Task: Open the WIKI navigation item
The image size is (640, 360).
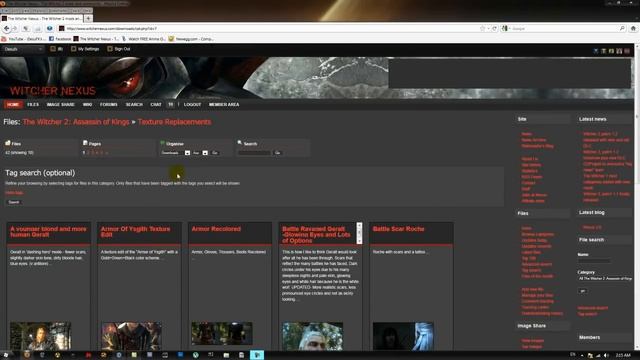Action: point(87,104)
